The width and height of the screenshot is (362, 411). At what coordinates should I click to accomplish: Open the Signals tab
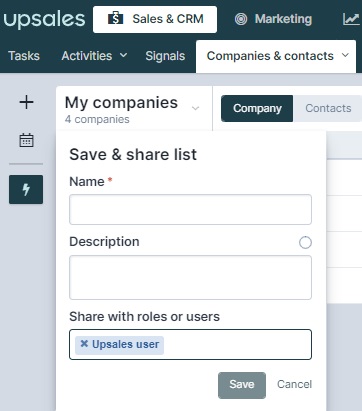point(165,56)
